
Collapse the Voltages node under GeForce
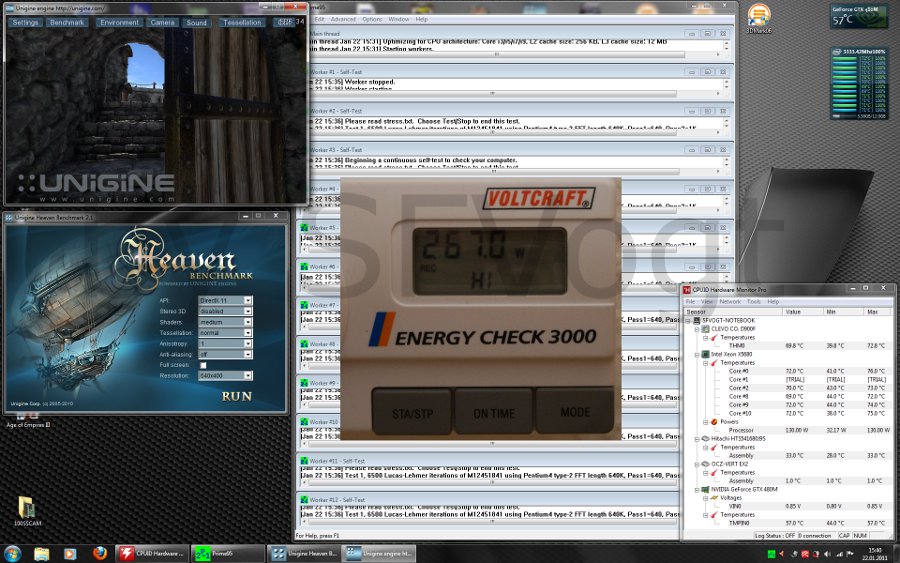point(705,498)
